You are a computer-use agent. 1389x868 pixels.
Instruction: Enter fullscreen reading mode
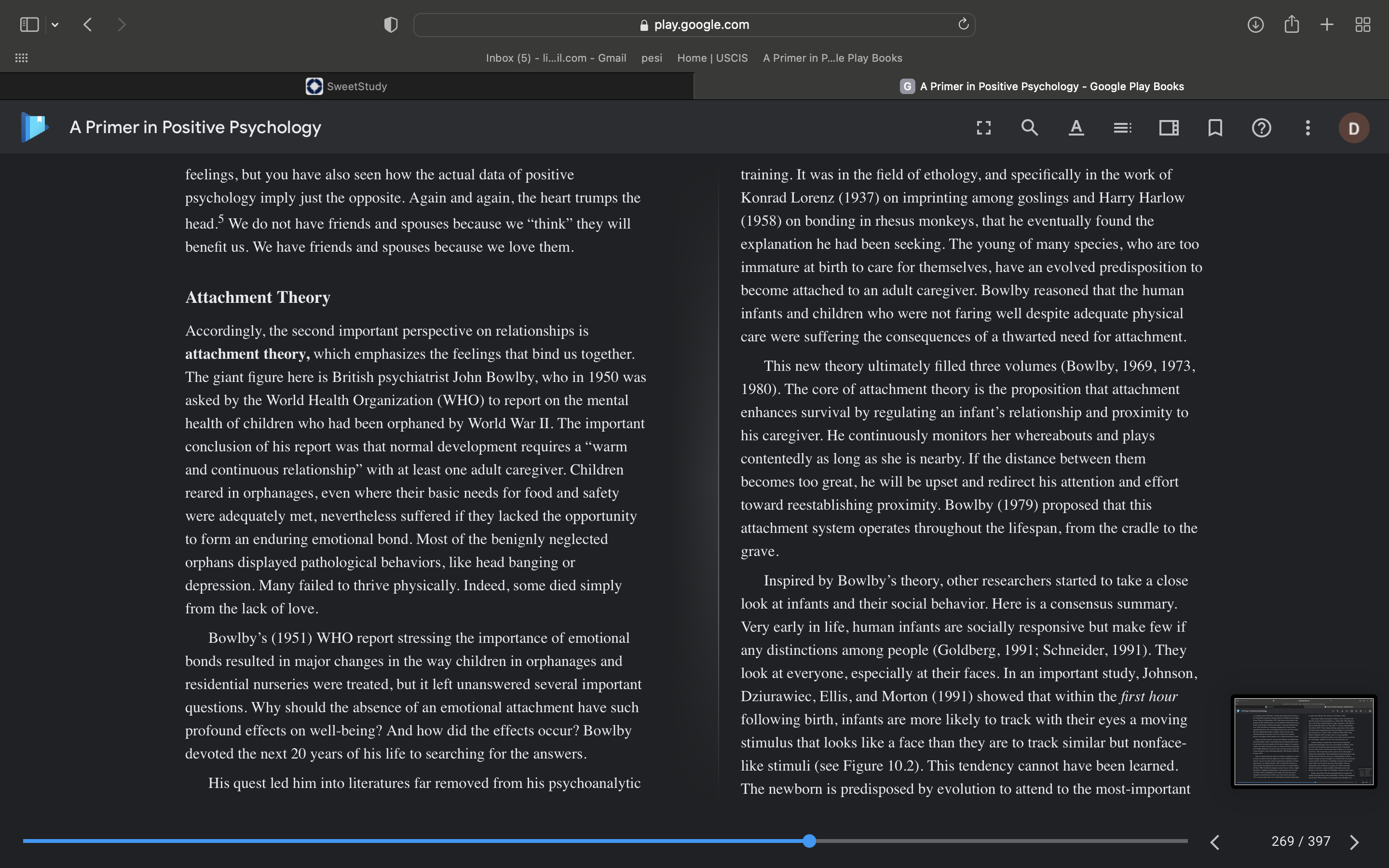tap(984, 127)
